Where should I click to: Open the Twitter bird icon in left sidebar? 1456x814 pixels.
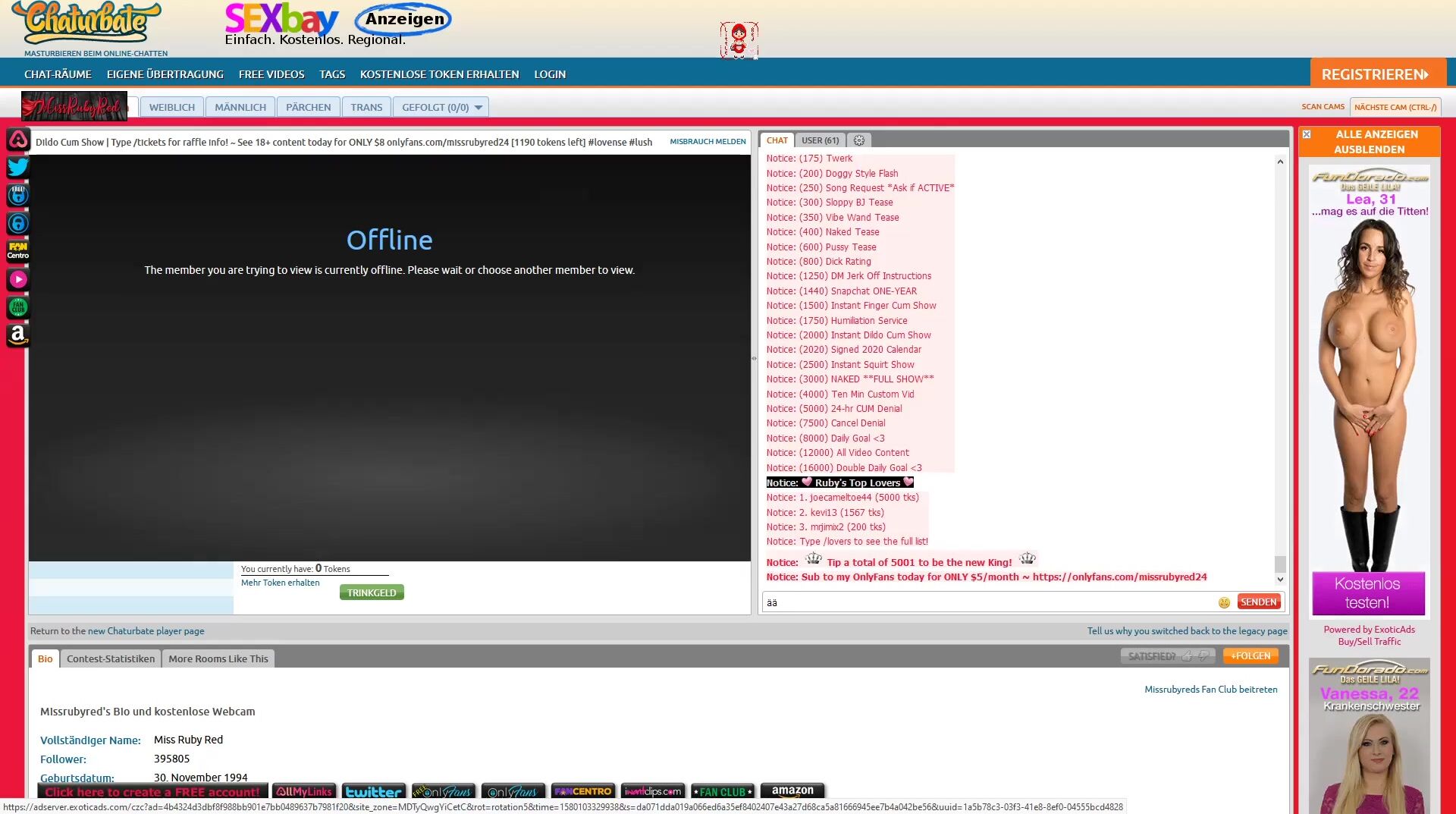coord(18,167)
